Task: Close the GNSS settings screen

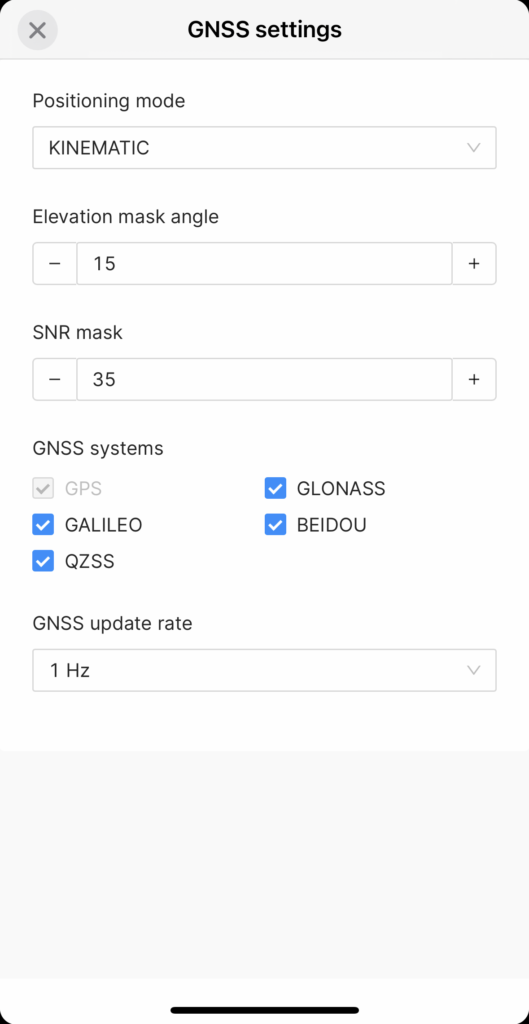Action: (37, 30)
